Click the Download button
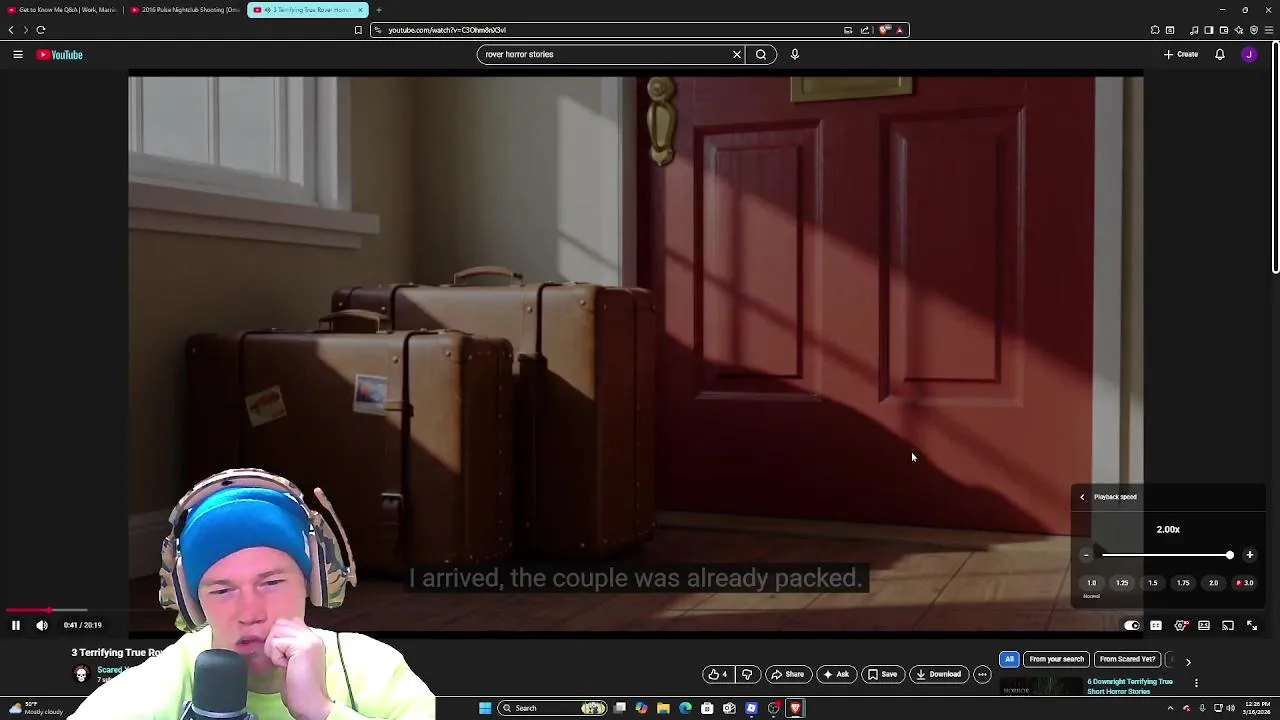This screenshot has height=720, width=1280. point(938,674)
